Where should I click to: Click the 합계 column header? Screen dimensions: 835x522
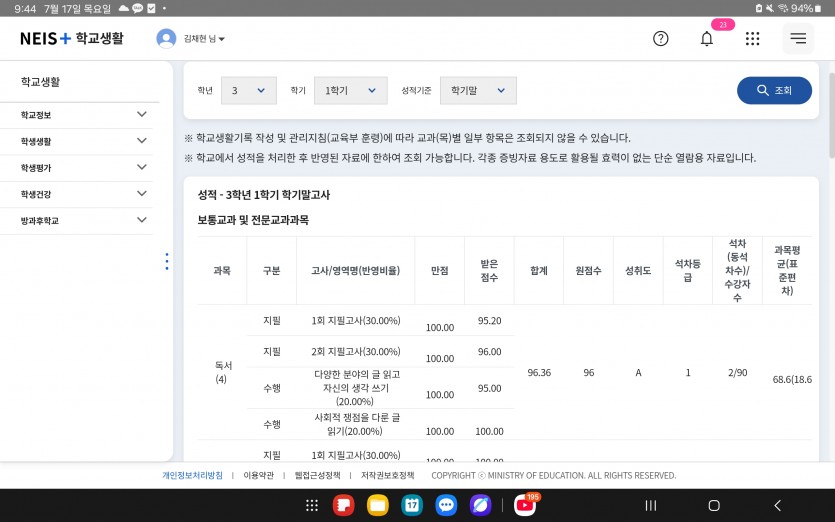point(538,271)
